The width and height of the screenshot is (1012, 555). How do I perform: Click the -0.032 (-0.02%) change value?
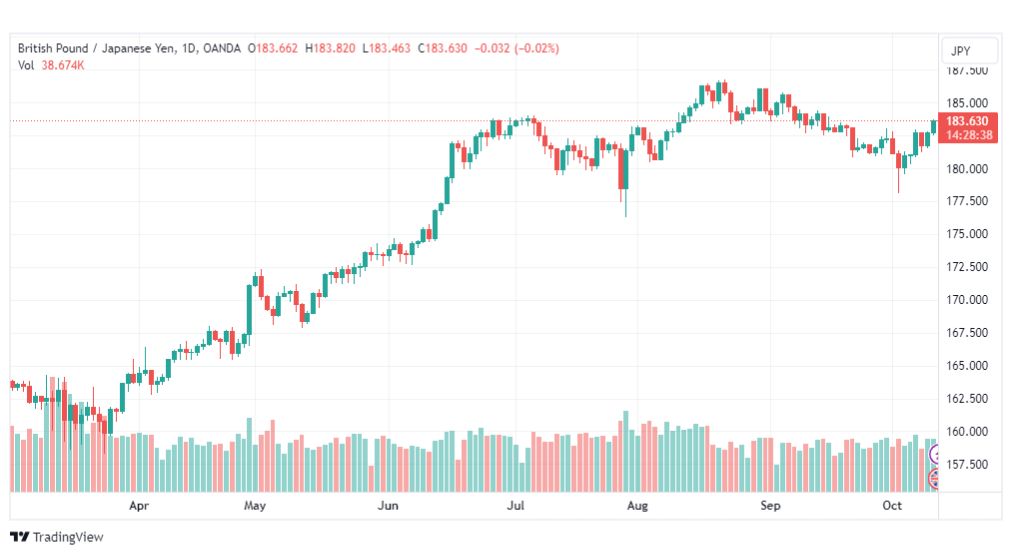coord(517,48)
